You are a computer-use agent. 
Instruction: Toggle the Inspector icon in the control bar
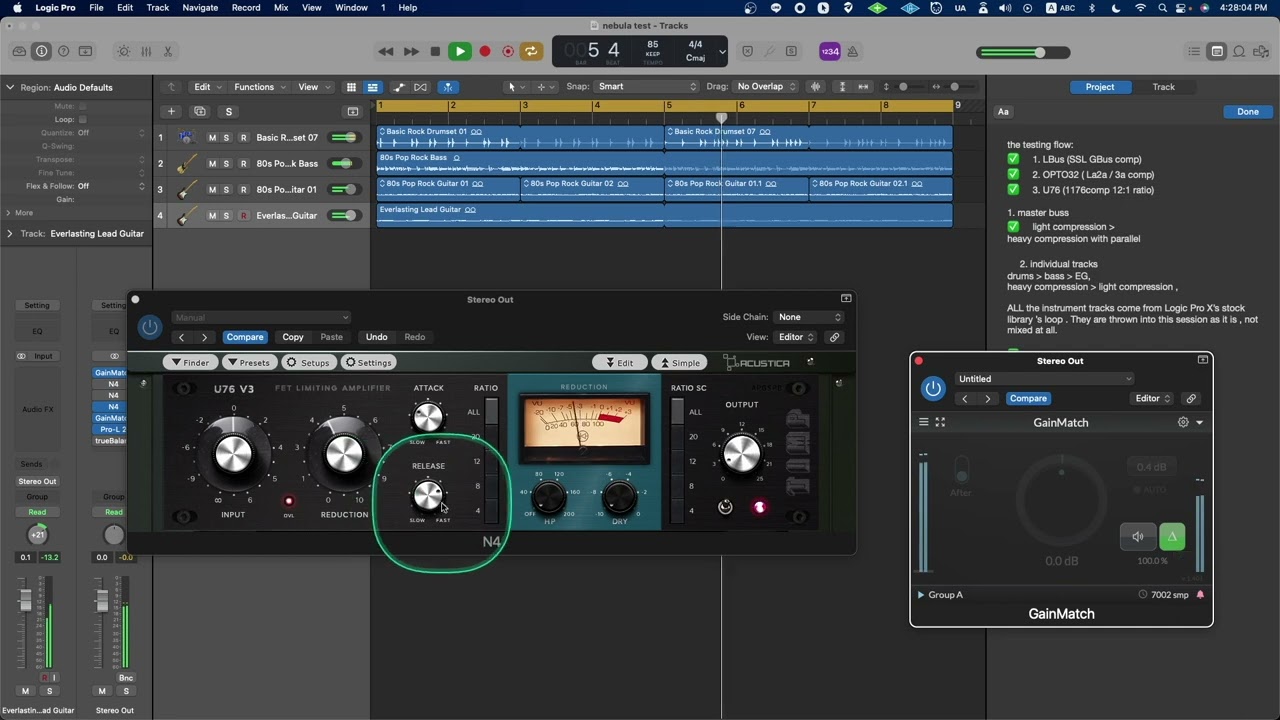[41, 51]
